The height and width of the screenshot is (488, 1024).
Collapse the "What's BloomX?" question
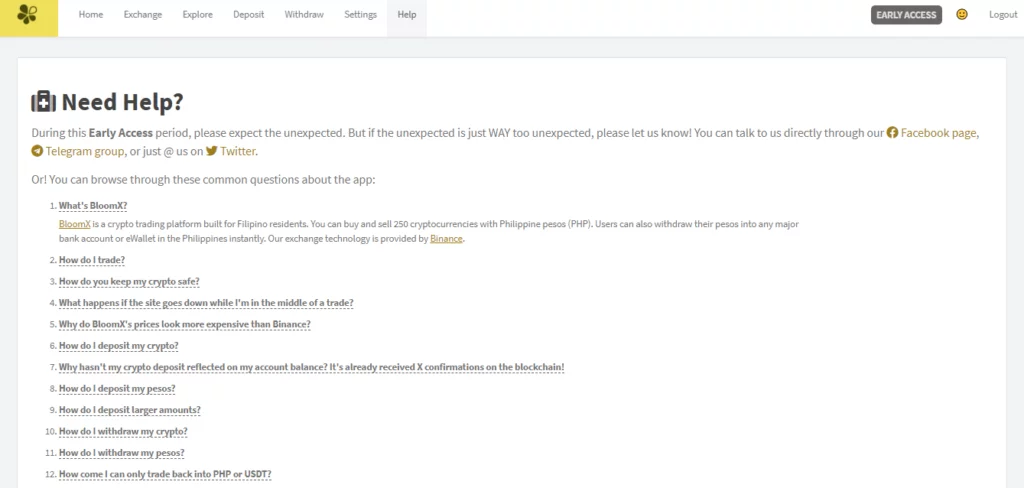[93, 206]
